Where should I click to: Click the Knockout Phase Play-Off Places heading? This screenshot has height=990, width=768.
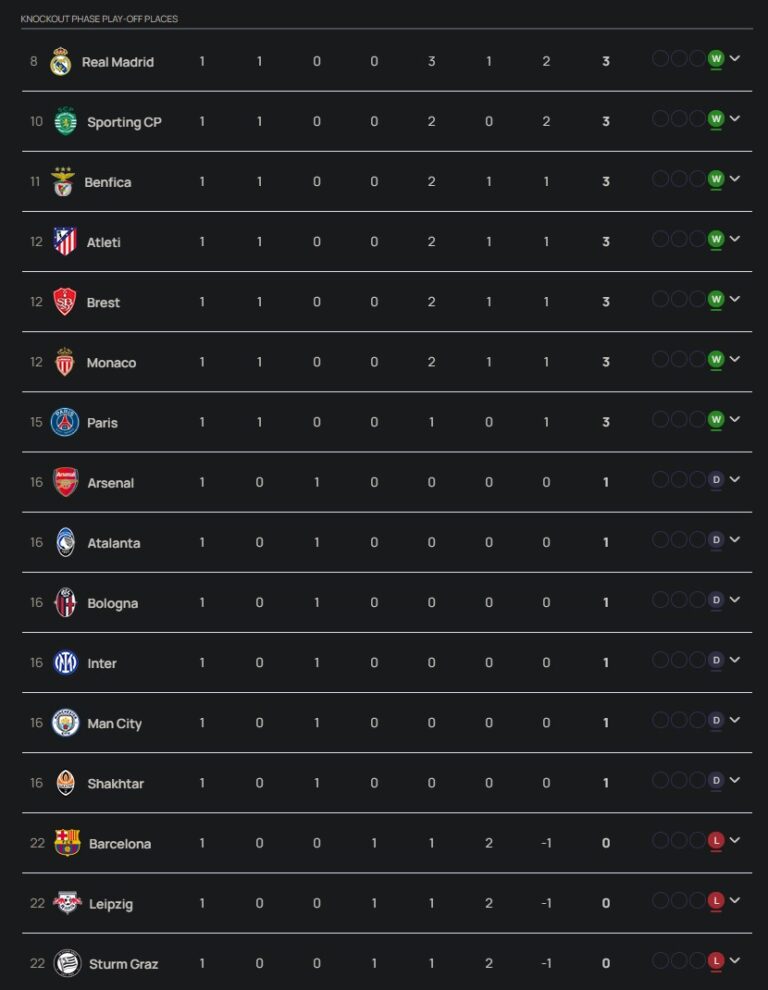point(99,19)
